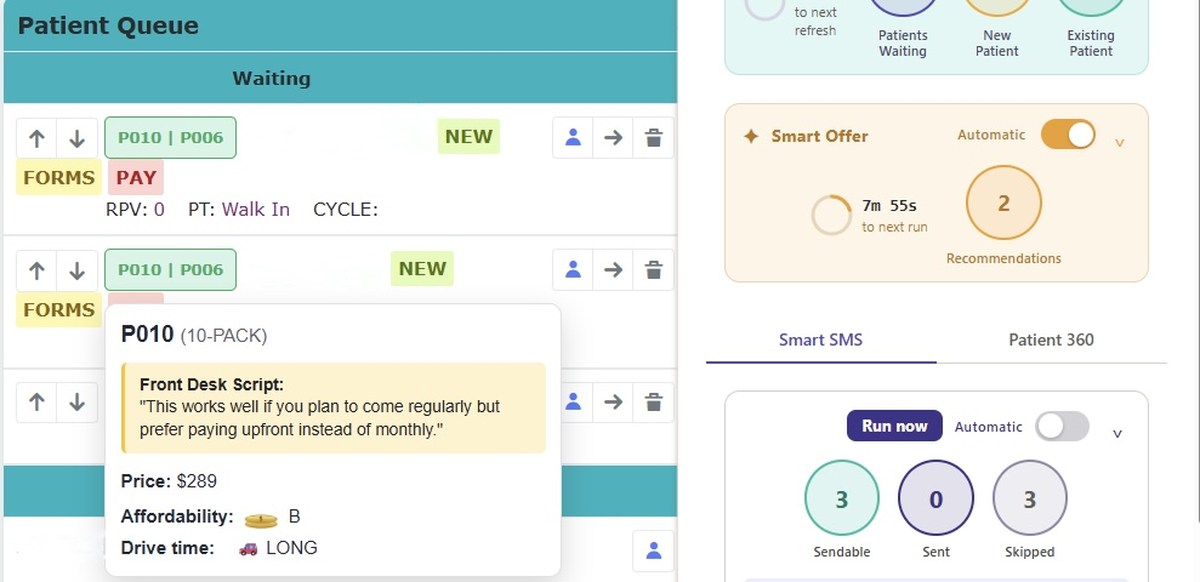
Task: Advance Walk In patient with arrow icon
Action: pyautogui.click(x=613, y=138)
